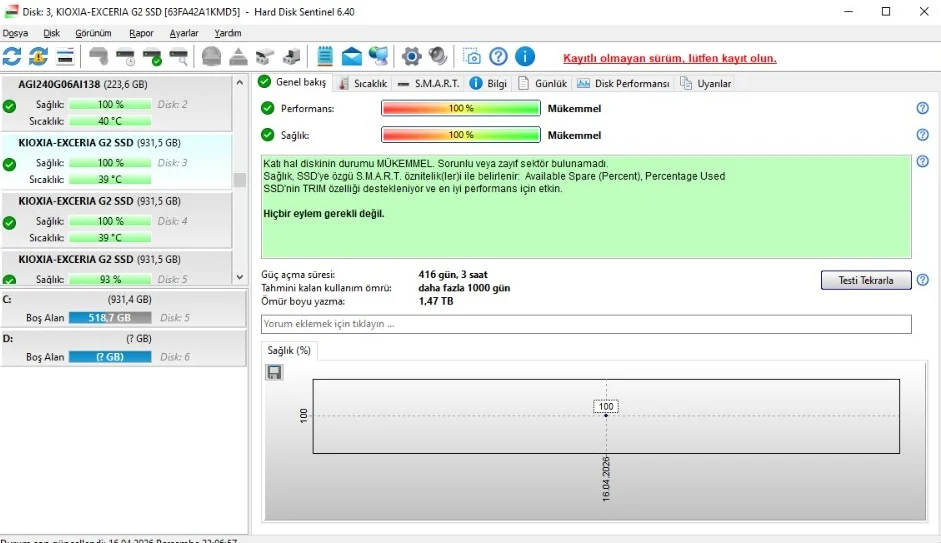Viewport: 941px width, 543px height.
Task: Click the blue info toolbar icon
Action: pyautogui.click(x=525, y=56)
